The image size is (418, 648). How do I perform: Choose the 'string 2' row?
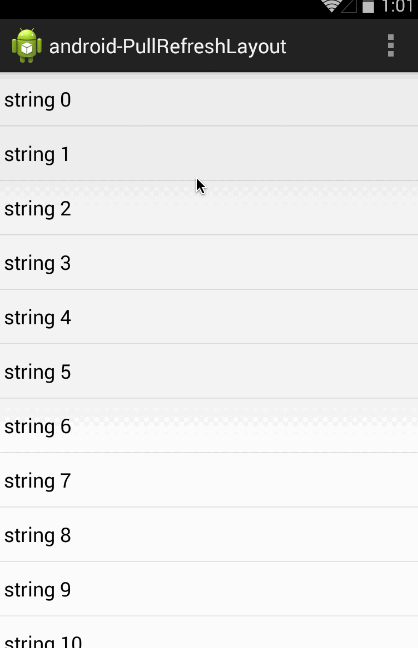click(x=209, y=208)
